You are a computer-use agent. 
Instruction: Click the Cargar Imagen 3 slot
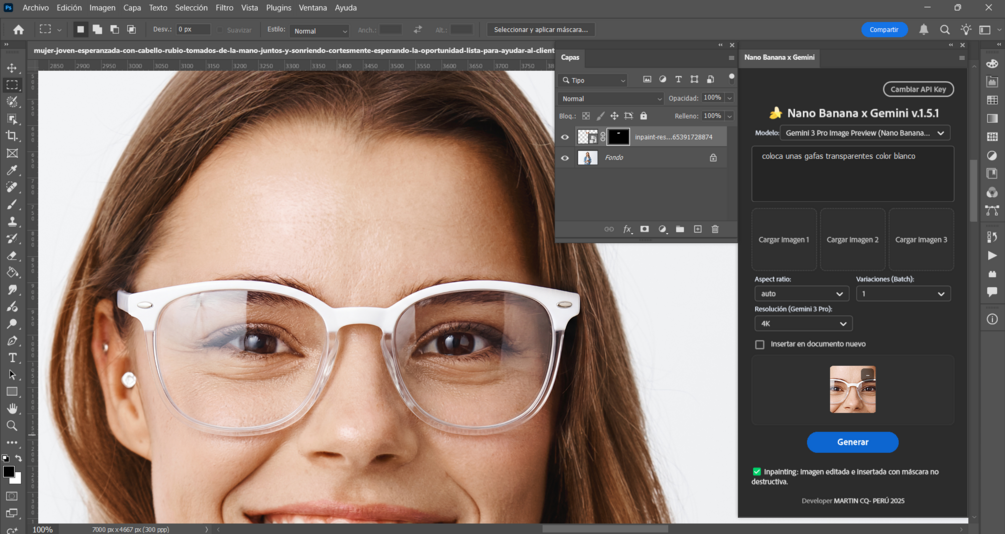click(921, 239)
